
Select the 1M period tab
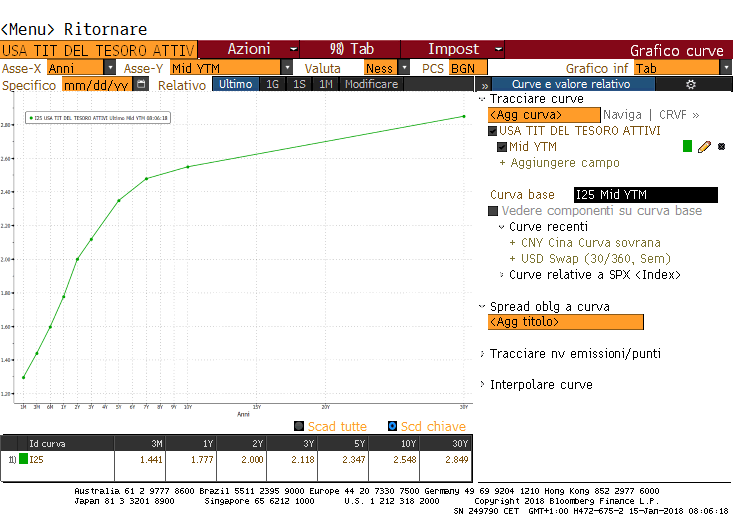tap(326, 84)
